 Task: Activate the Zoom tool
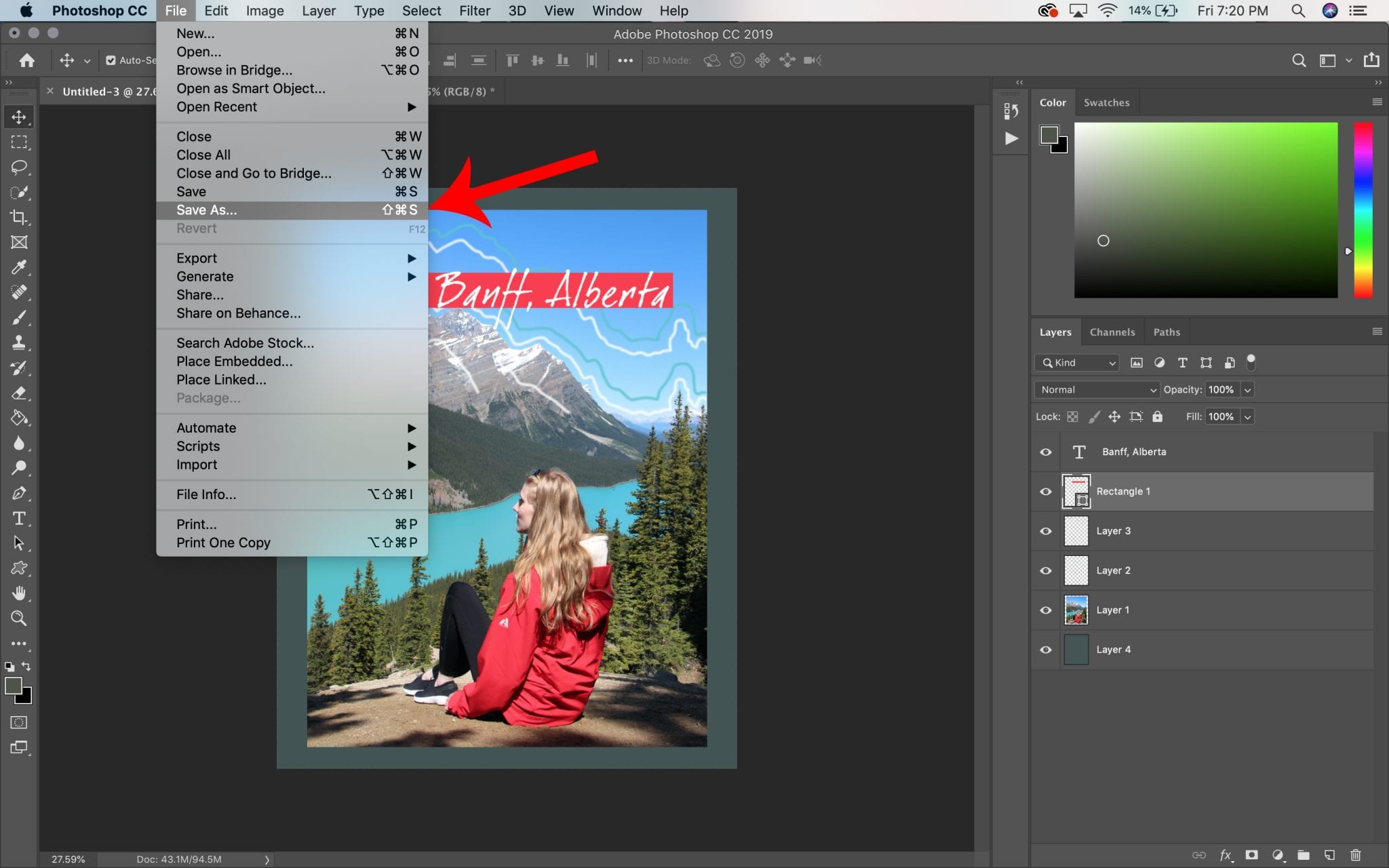[18, 618]
